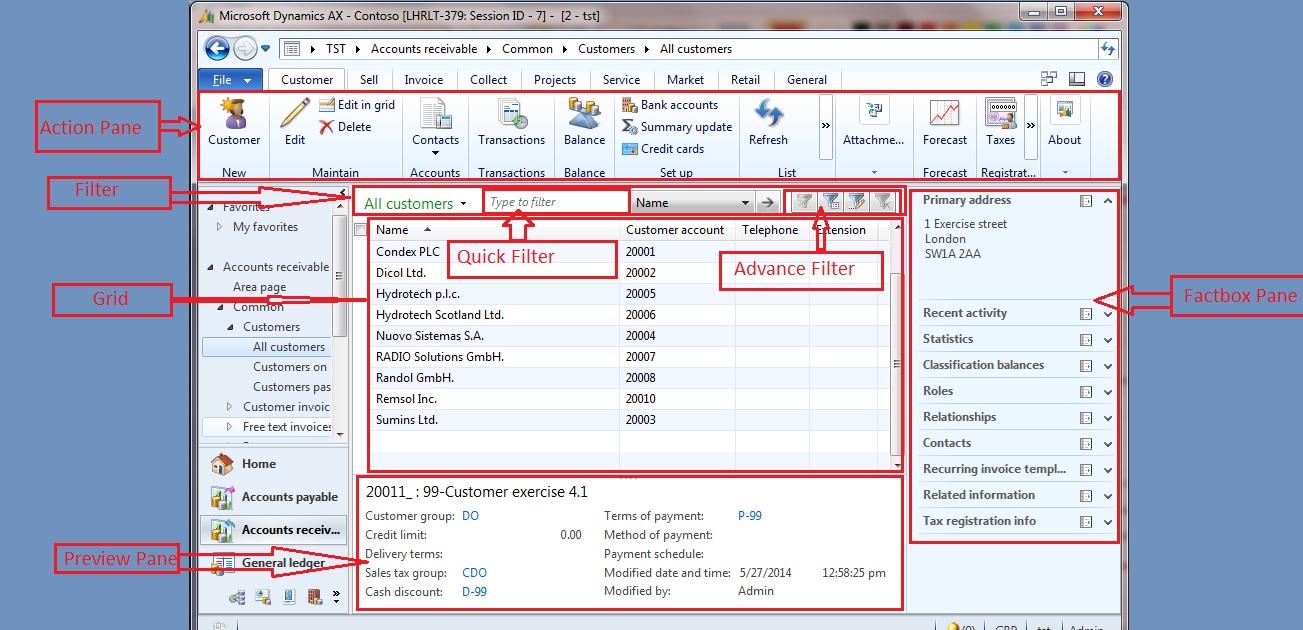
Task: Click the Forward navigation button
Action: pyautogui.click(x=245, y=48)
